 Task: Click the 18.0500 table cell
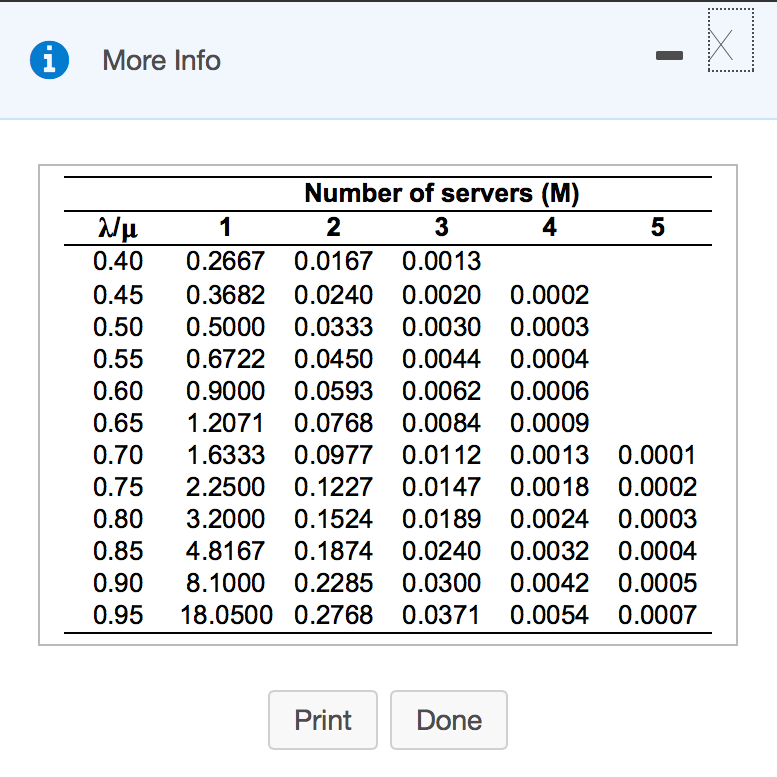click(x=225, y=615)
